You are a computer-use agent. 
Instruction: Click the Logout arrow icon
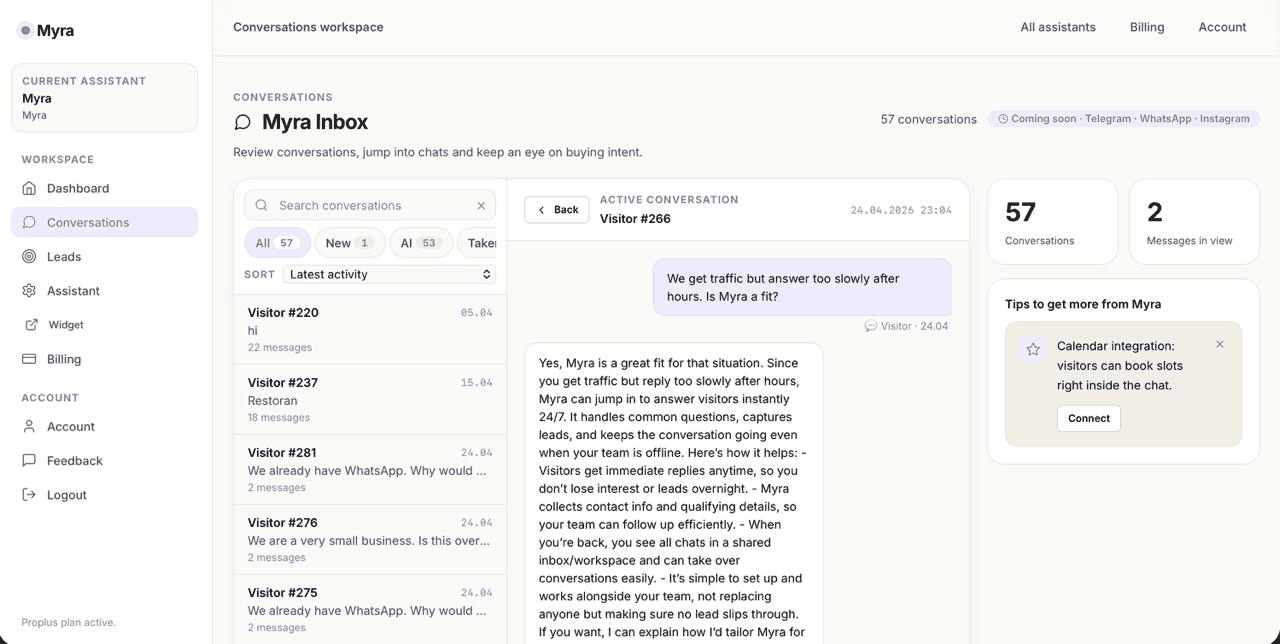click(29, 494)
